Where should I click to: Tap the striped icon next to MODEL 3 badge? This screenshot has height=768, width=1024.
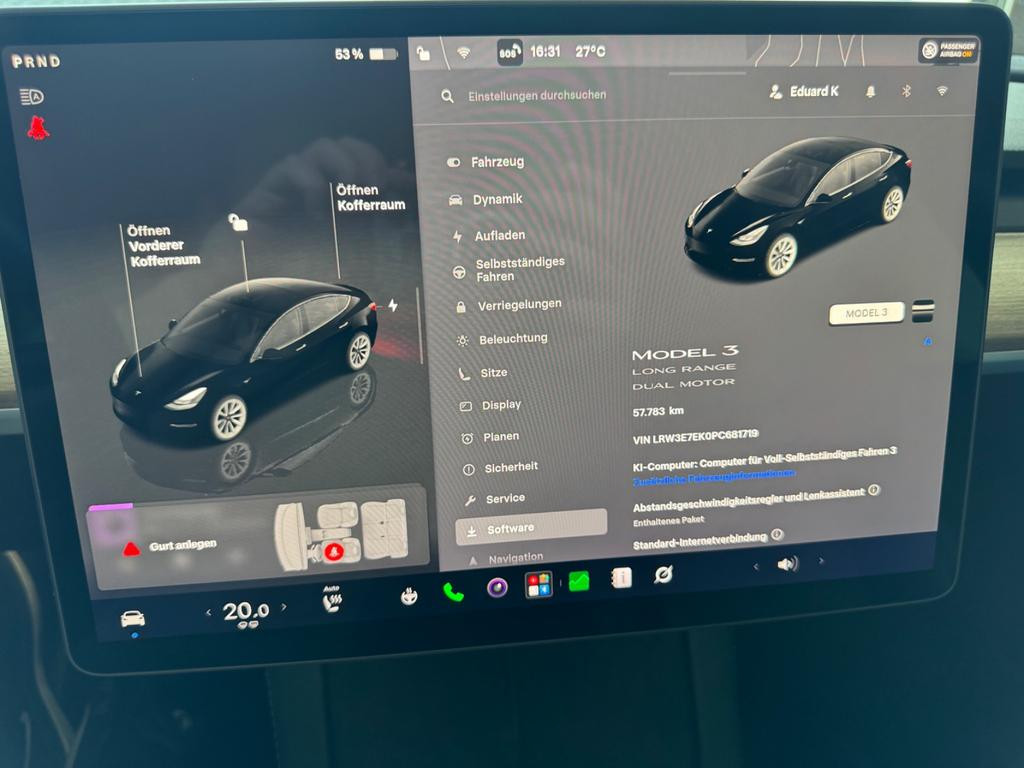[923, 311]
